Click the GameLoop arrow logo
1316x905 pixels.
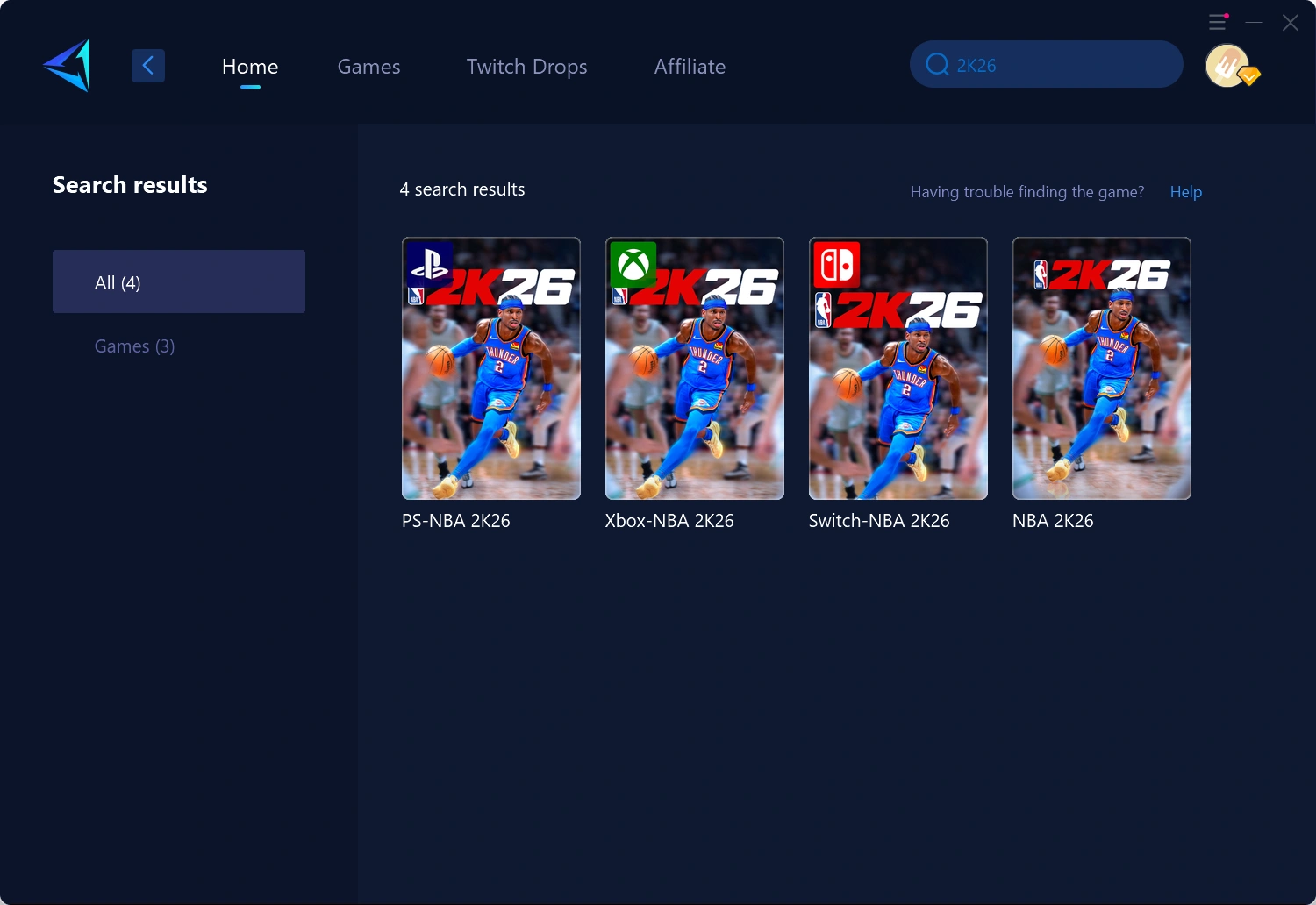[x=66, y=66]
